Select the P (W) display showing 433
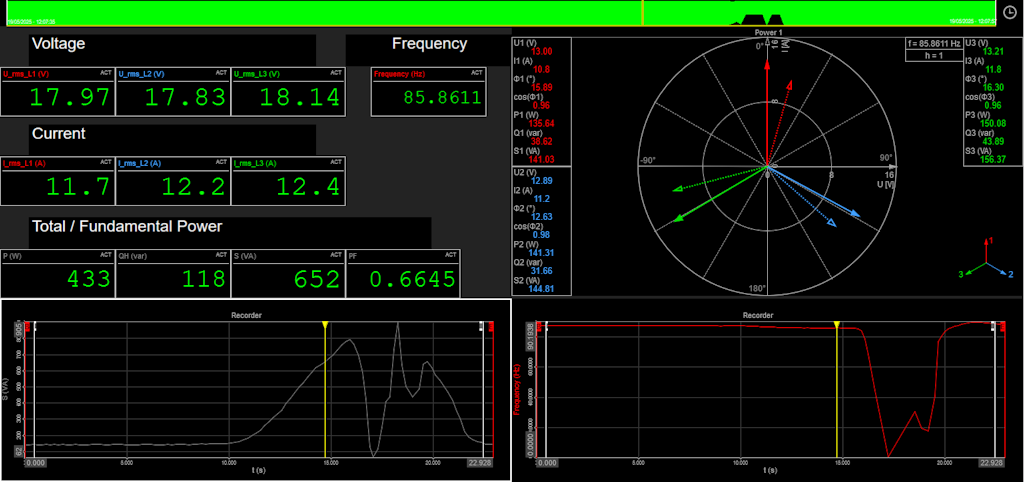The width and height of the screenshot is (1024, 482). coord(58,273)
